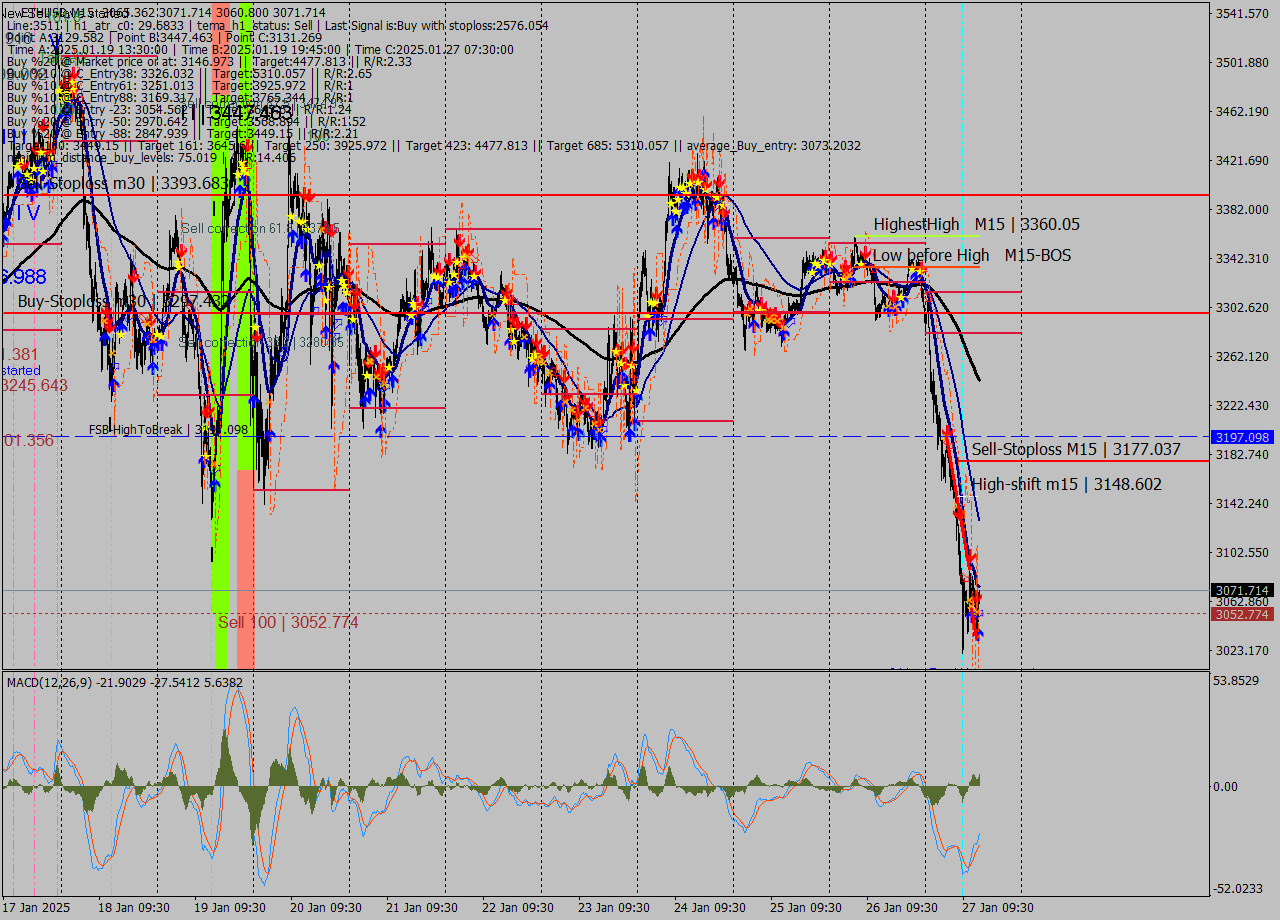
Task: Click the red '3245.643' label at left
Action: click(x=34, y=385)
